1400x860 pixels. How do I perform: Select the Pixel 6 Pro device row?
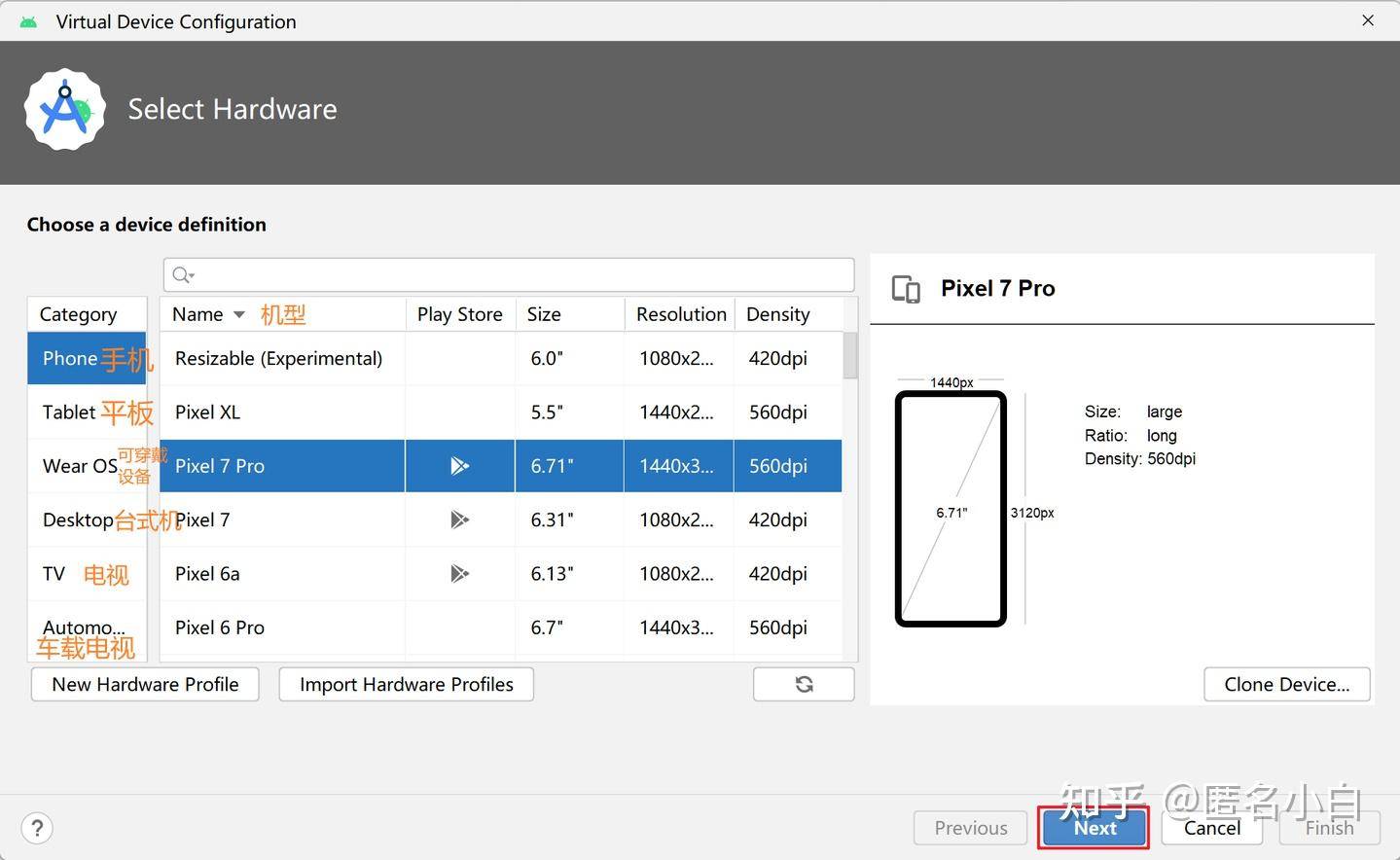[x=501, y=627]
